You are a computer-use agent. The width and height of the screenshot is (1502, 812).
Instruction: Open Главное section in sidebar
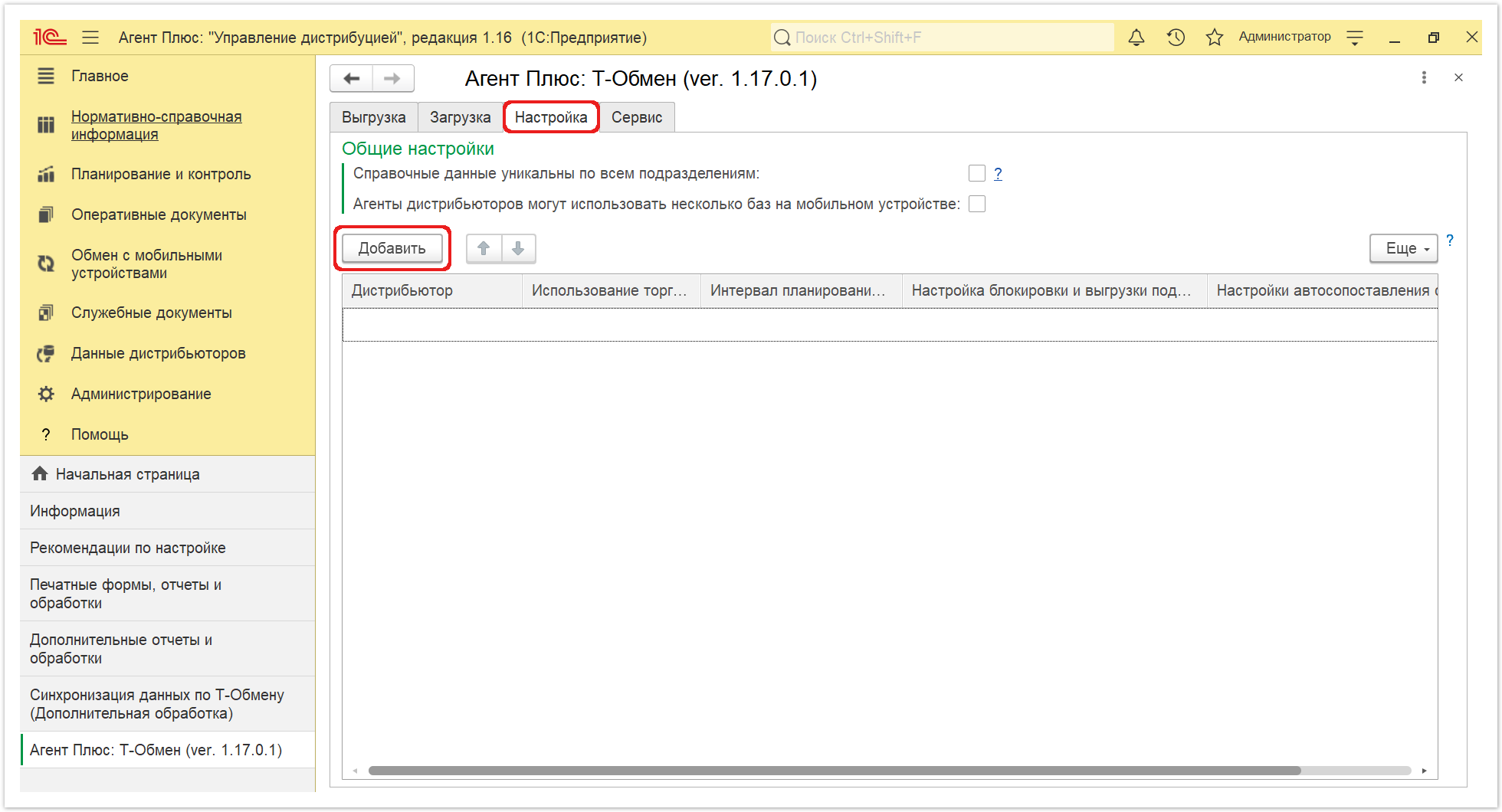(x=100, y=76)
